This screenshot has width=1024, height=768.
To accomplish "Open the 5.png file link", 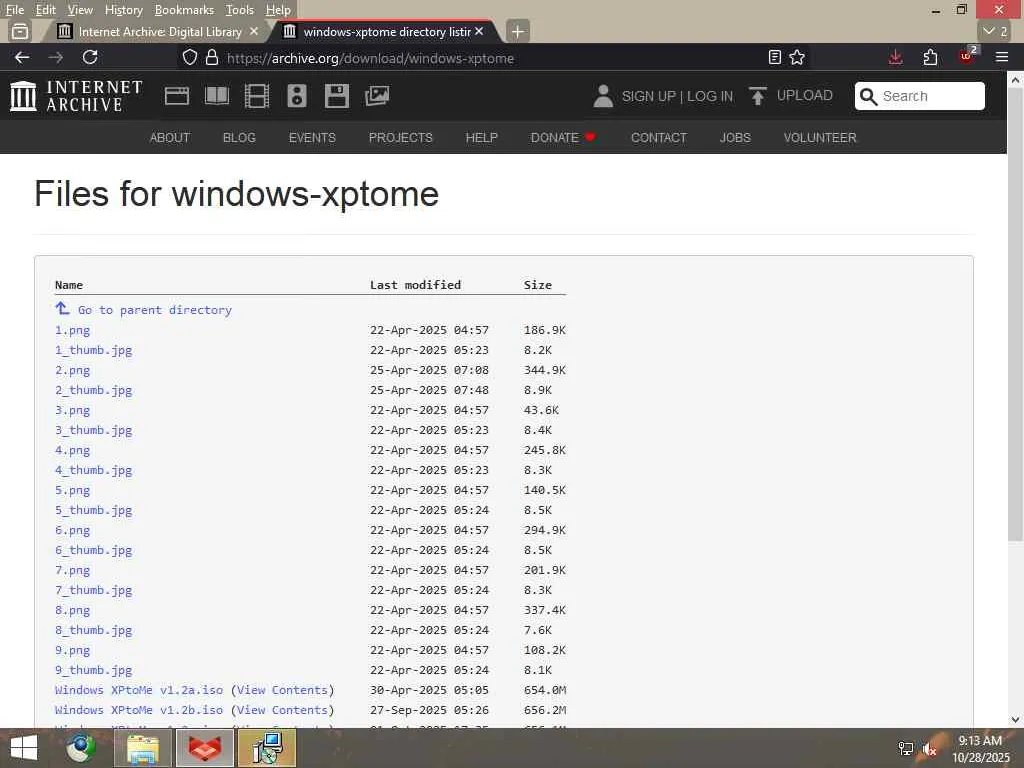I will point(72,490).
